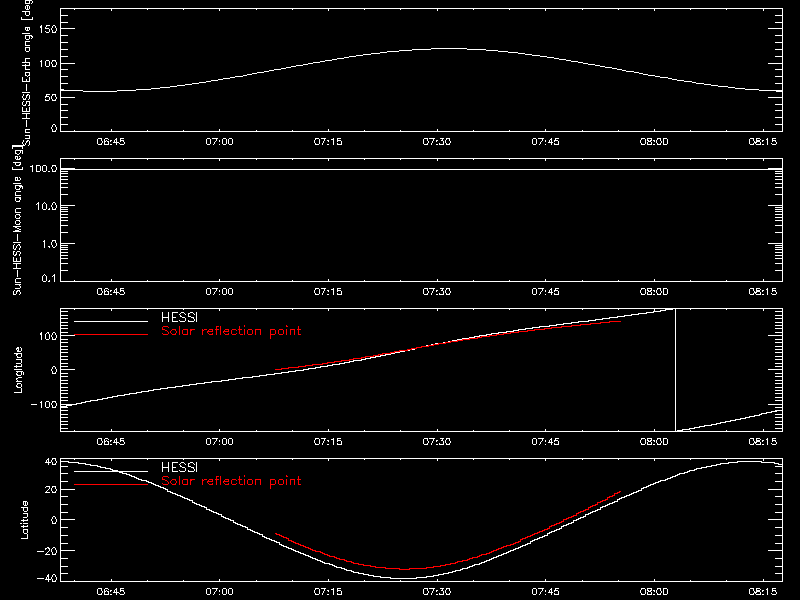Click the Longitude axis title

click(18, 370)
